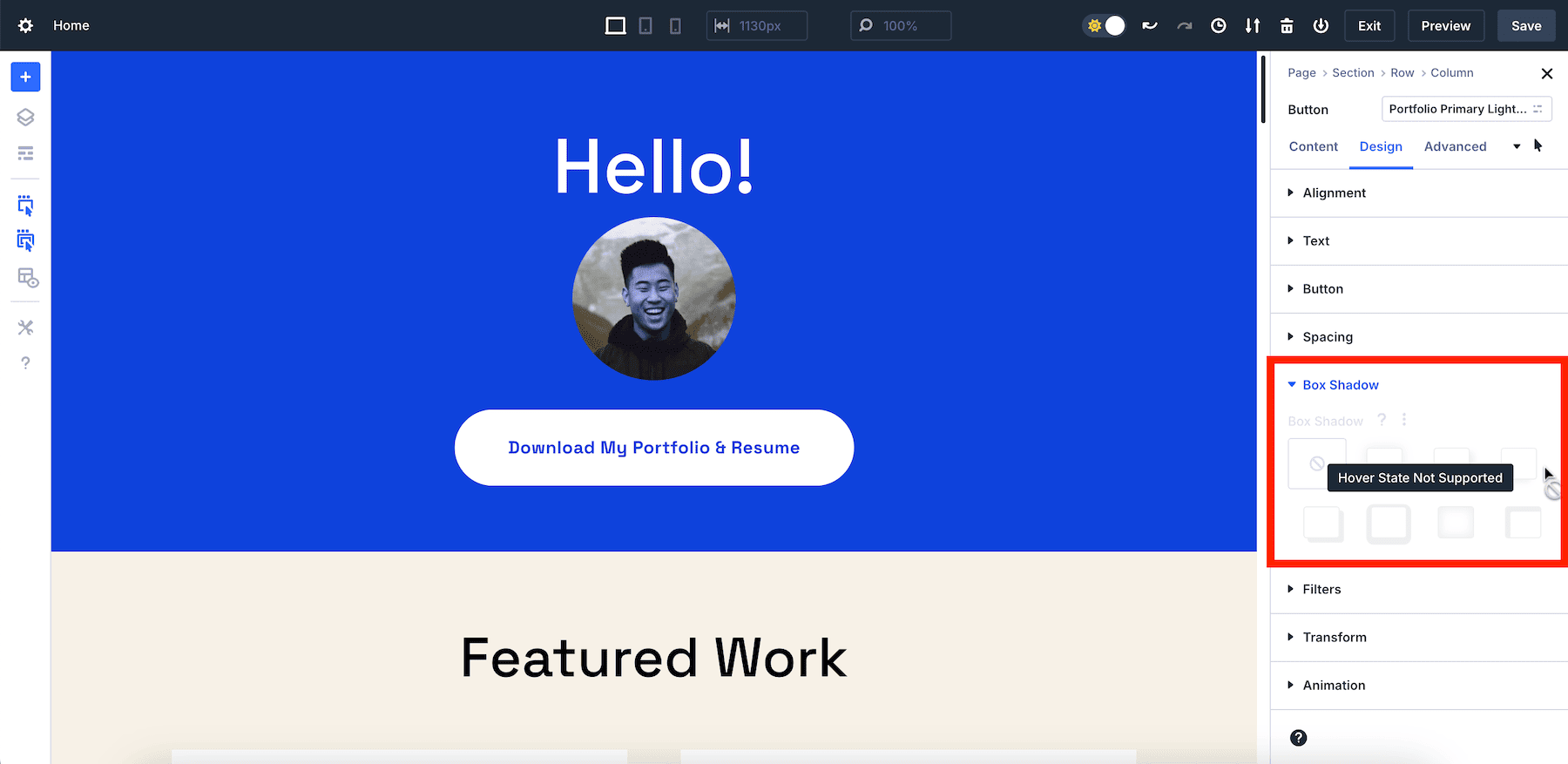Open the crossed tools icon in sidebar
Viewport: 1568px width, 764px height.
click(x=25, y=328)
